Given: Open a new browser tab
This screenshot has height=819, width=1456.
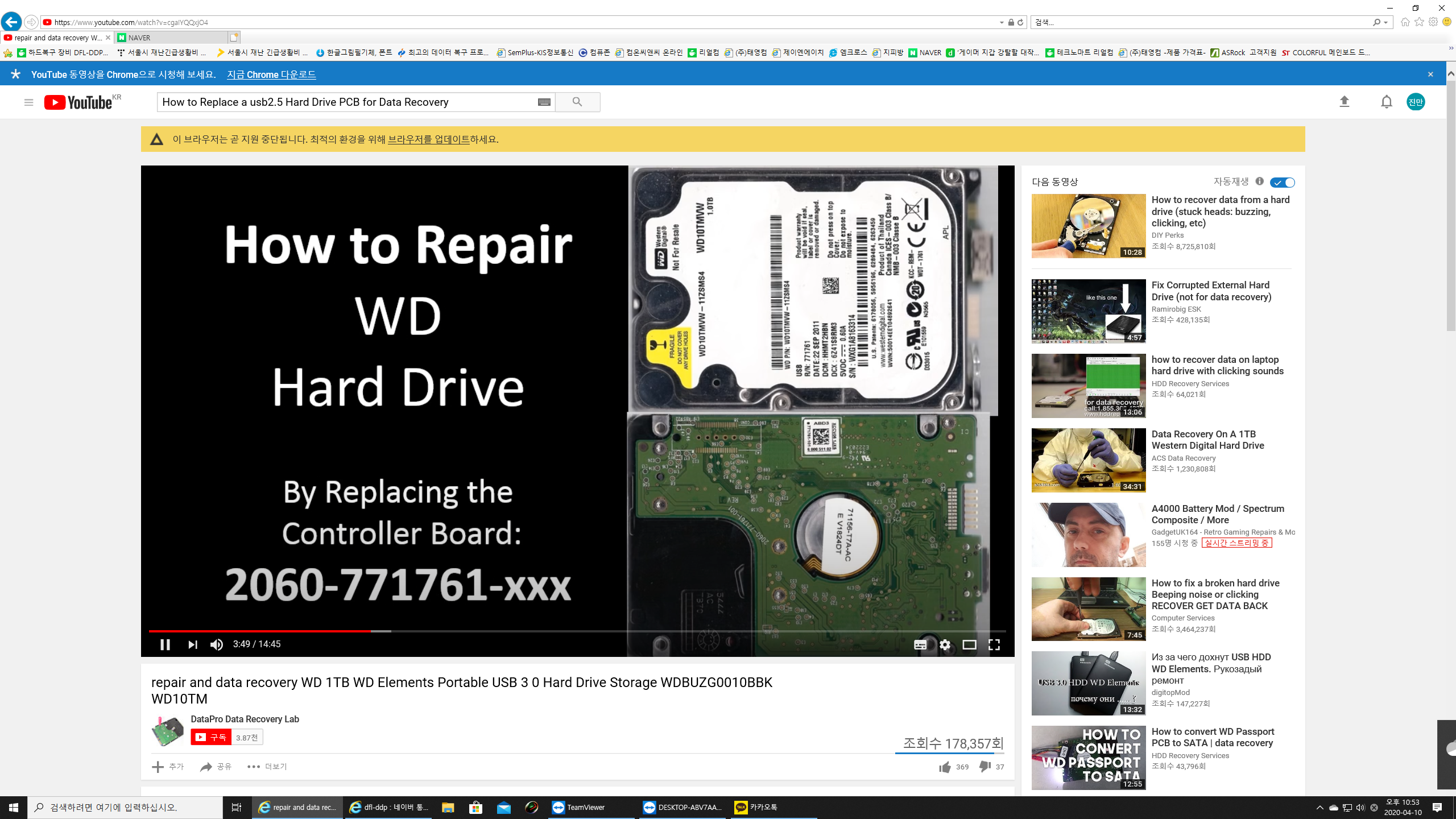Looking at the screenshot, I should pos(234,38).
